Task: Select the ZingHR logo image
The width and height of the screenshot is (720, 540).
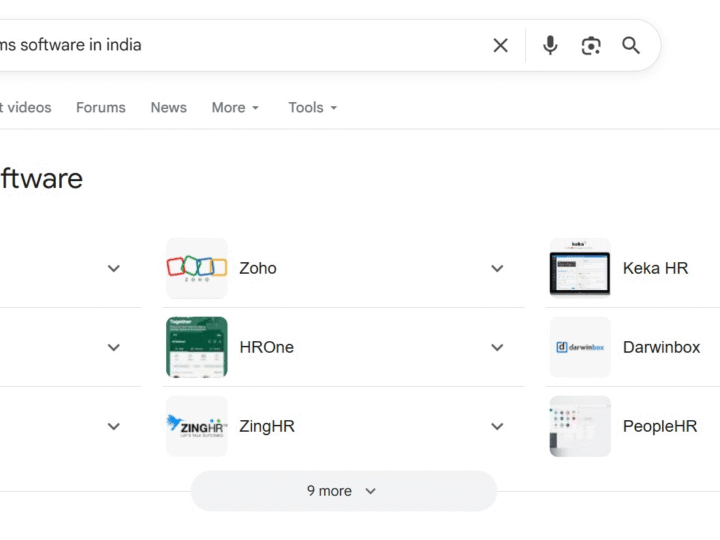Action: tap(197, 426)
